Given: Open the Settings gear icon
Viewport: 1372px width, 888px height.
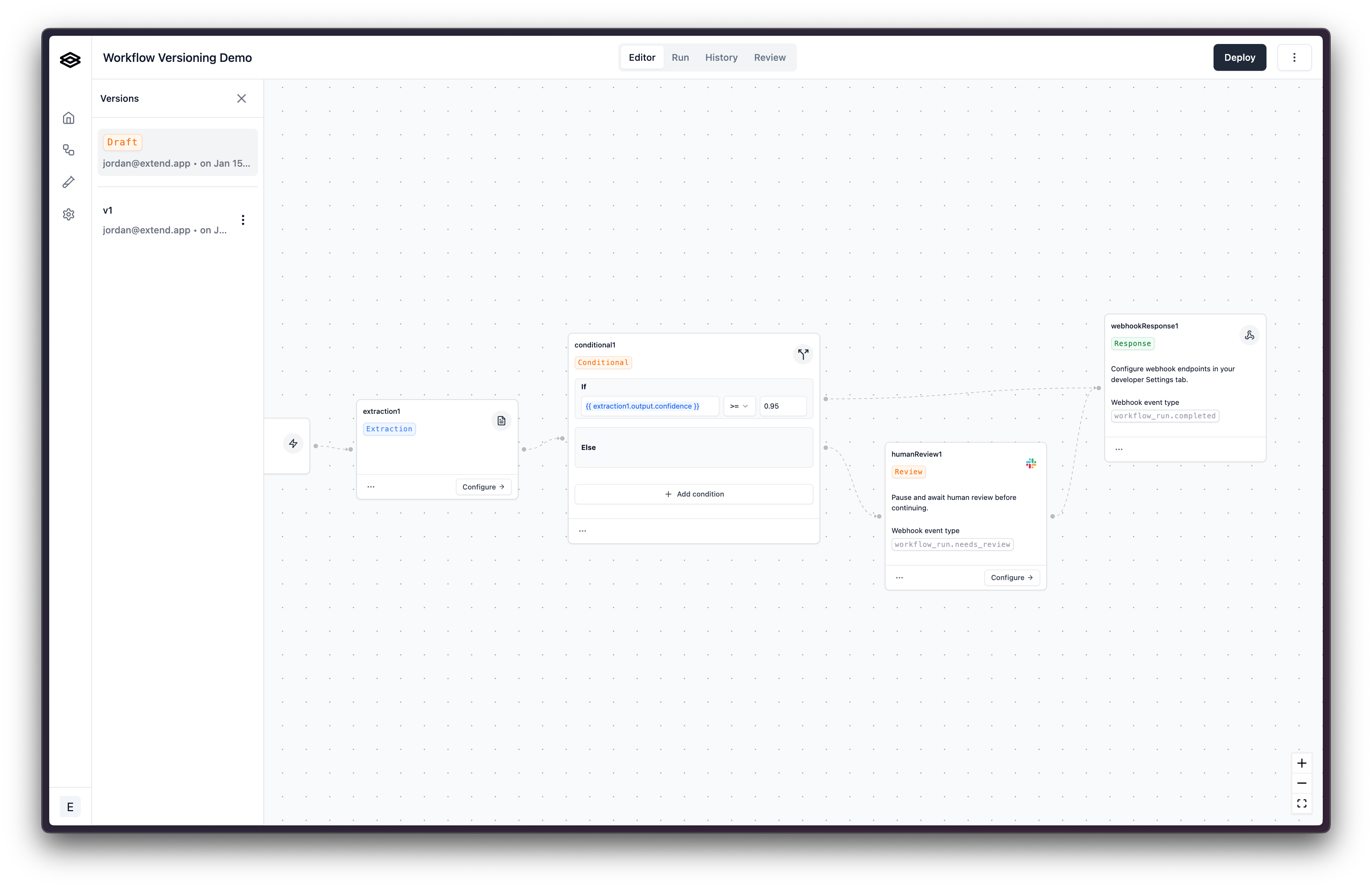Looking at the screenshot, I should 69,214.
